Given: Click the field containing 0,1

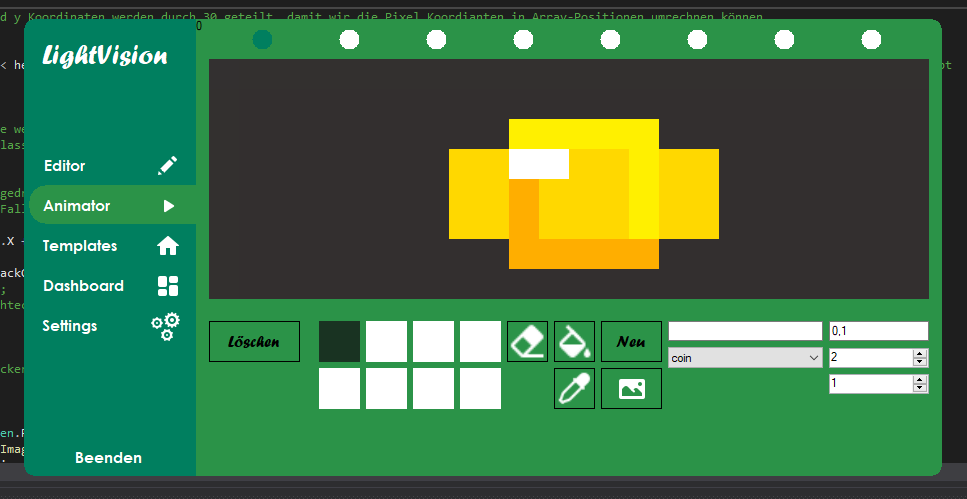Looking at the screenshot, I should [878, 331].
